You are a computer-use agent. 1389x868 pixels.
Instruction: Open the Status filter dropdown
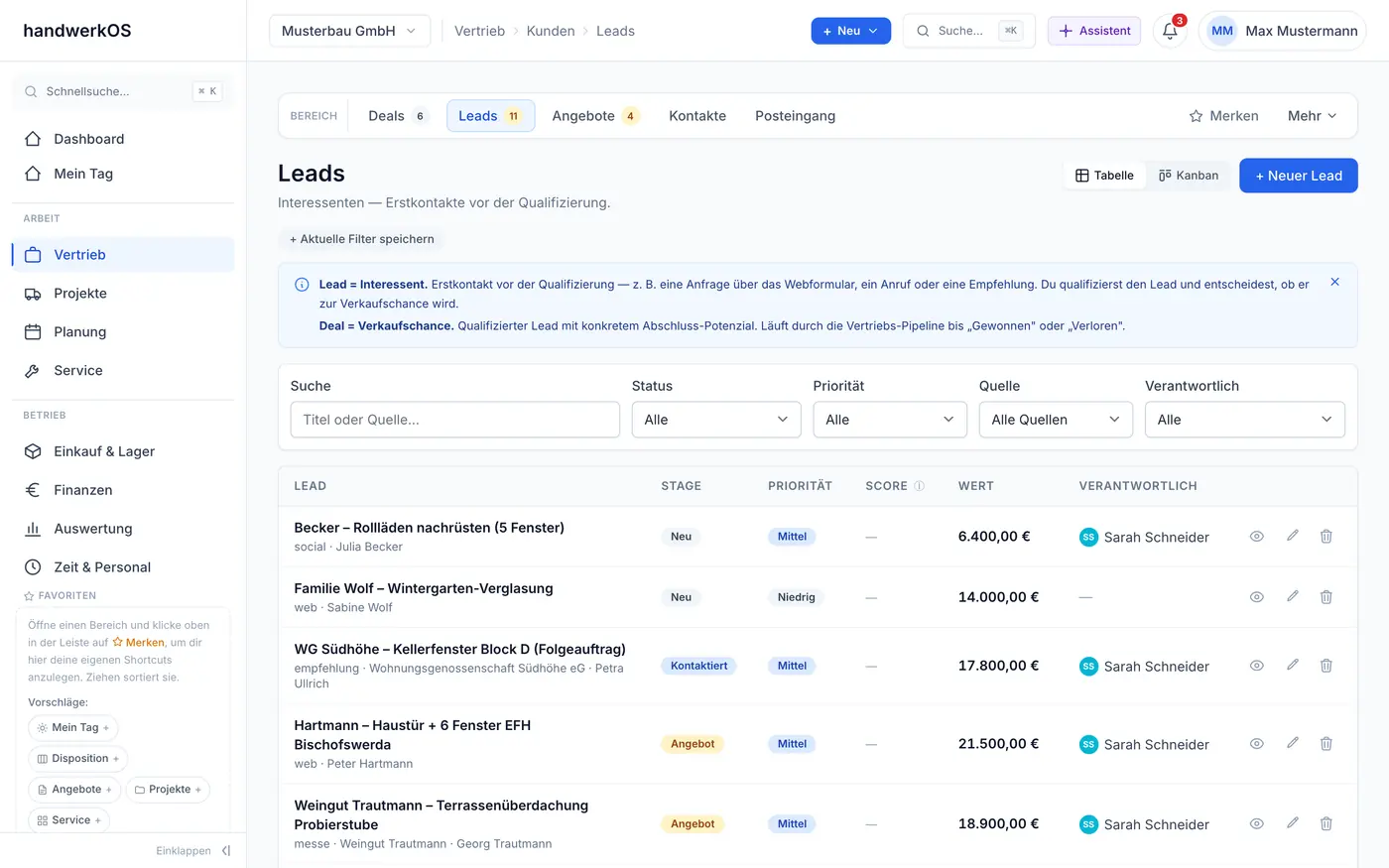716,420
